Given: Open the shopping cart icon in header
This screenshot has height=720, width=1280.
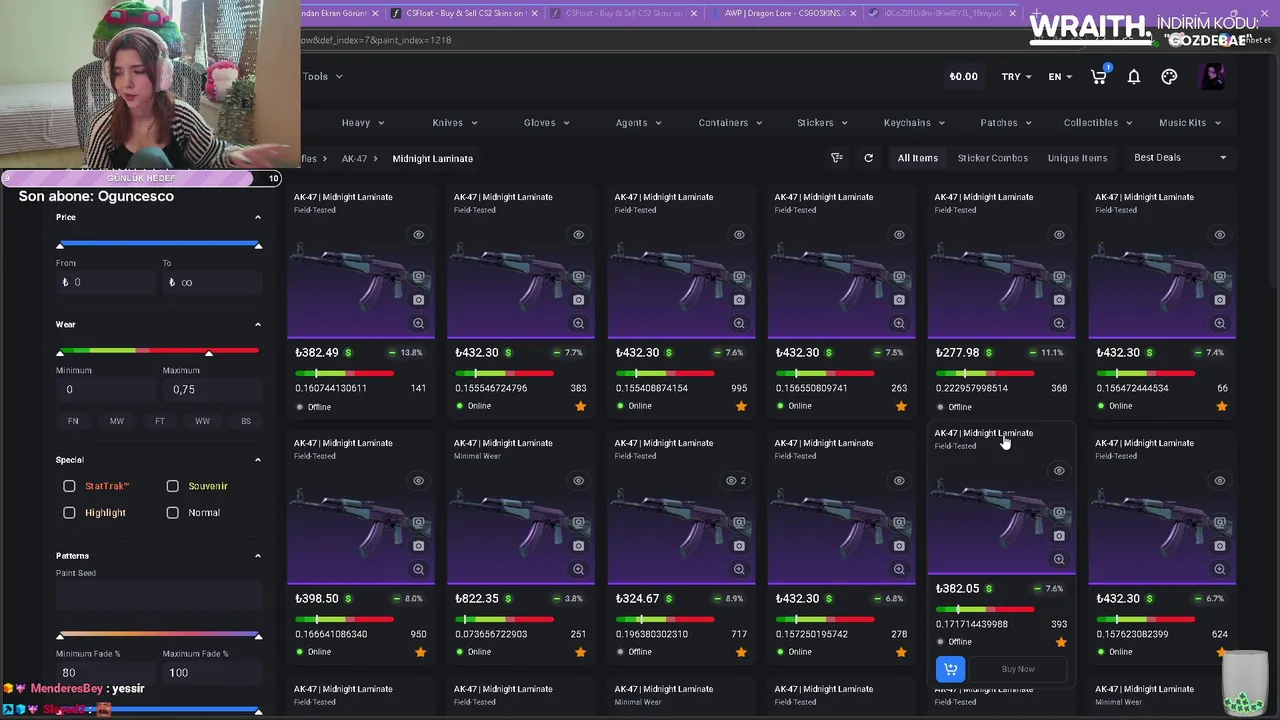Looking at the screenshot, I should point(1098,77).
